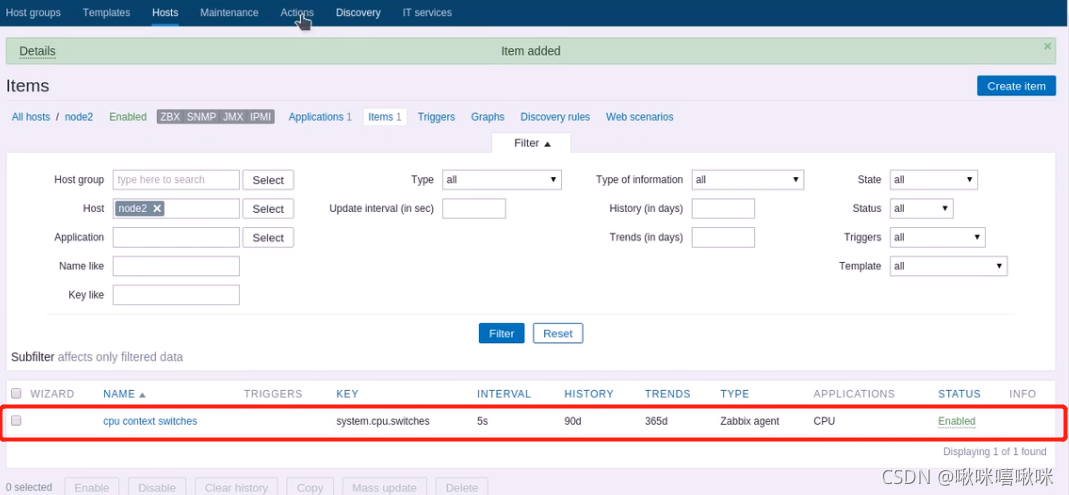This screenshot has width=1069, height=495.
Task: Click the Reset filter button
Action: point(558,333)
